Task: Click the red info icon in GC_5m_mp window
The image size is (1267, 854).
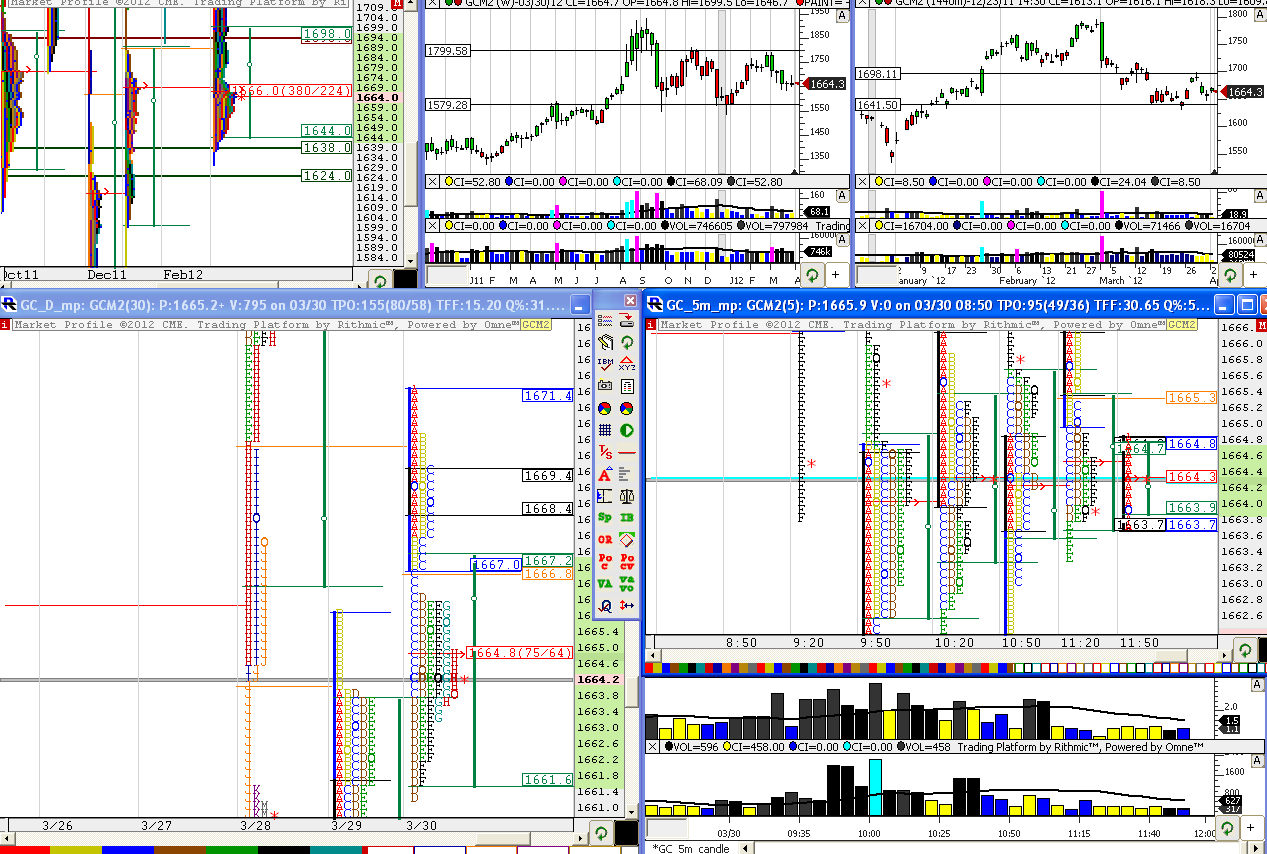Action: coord(651,324)
